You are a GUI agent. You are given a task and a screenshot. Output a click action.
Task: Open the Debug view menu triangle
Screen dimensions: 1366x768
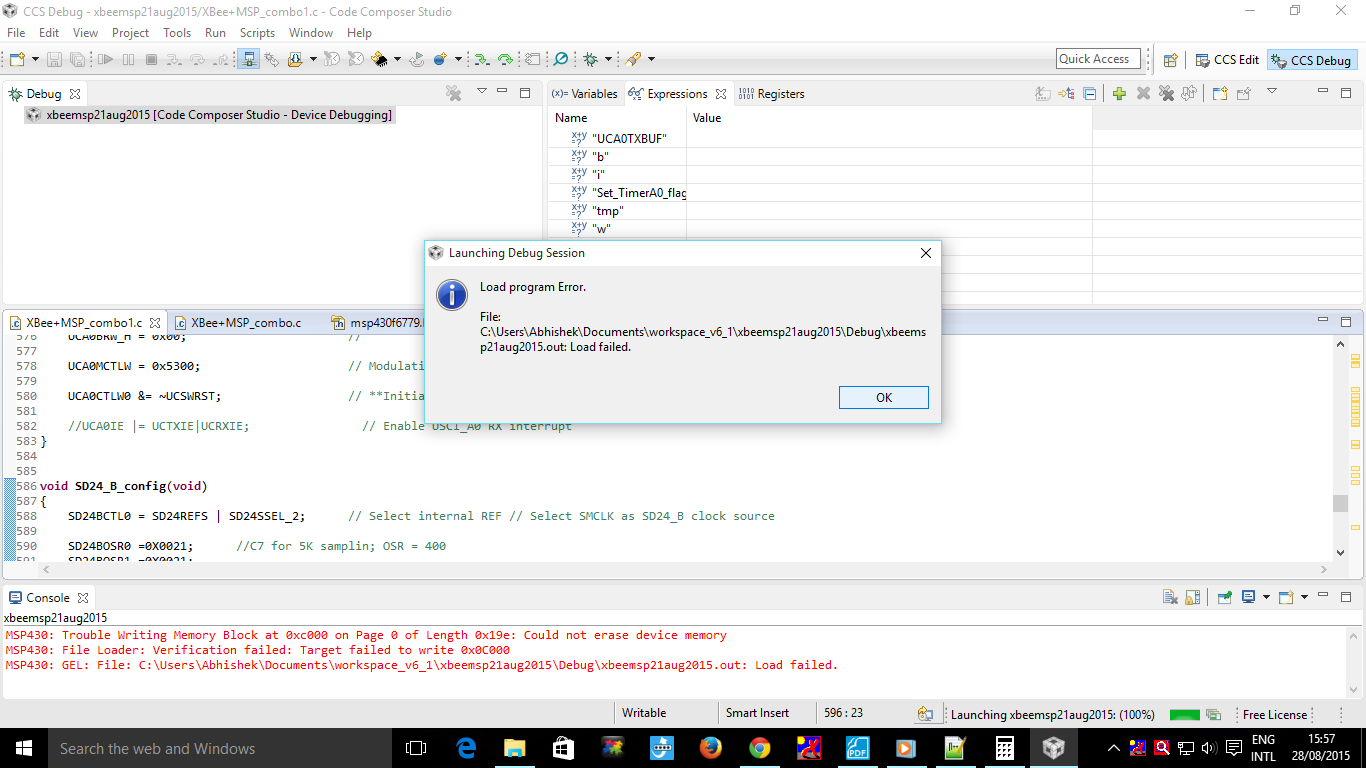[481, 92]
